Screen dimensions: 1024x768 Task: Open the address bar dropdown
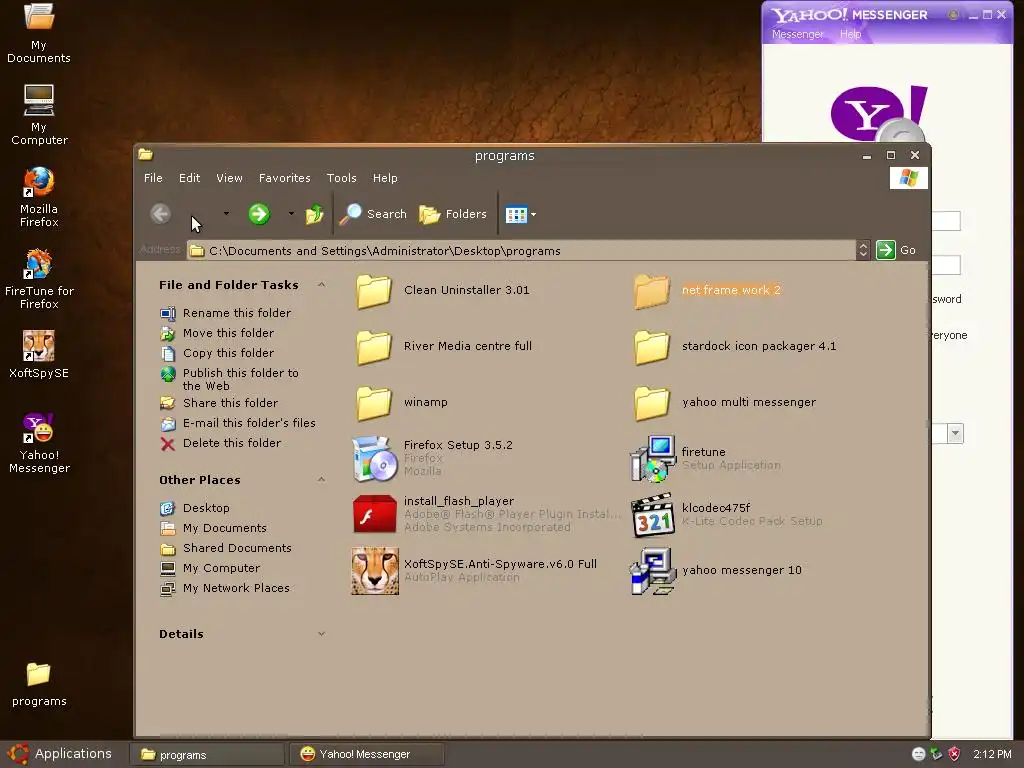863,250
